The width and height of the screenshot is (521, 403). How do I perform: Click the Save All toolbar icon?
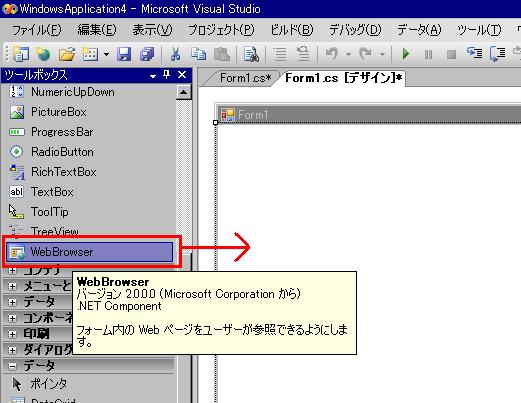pos(147,54)
